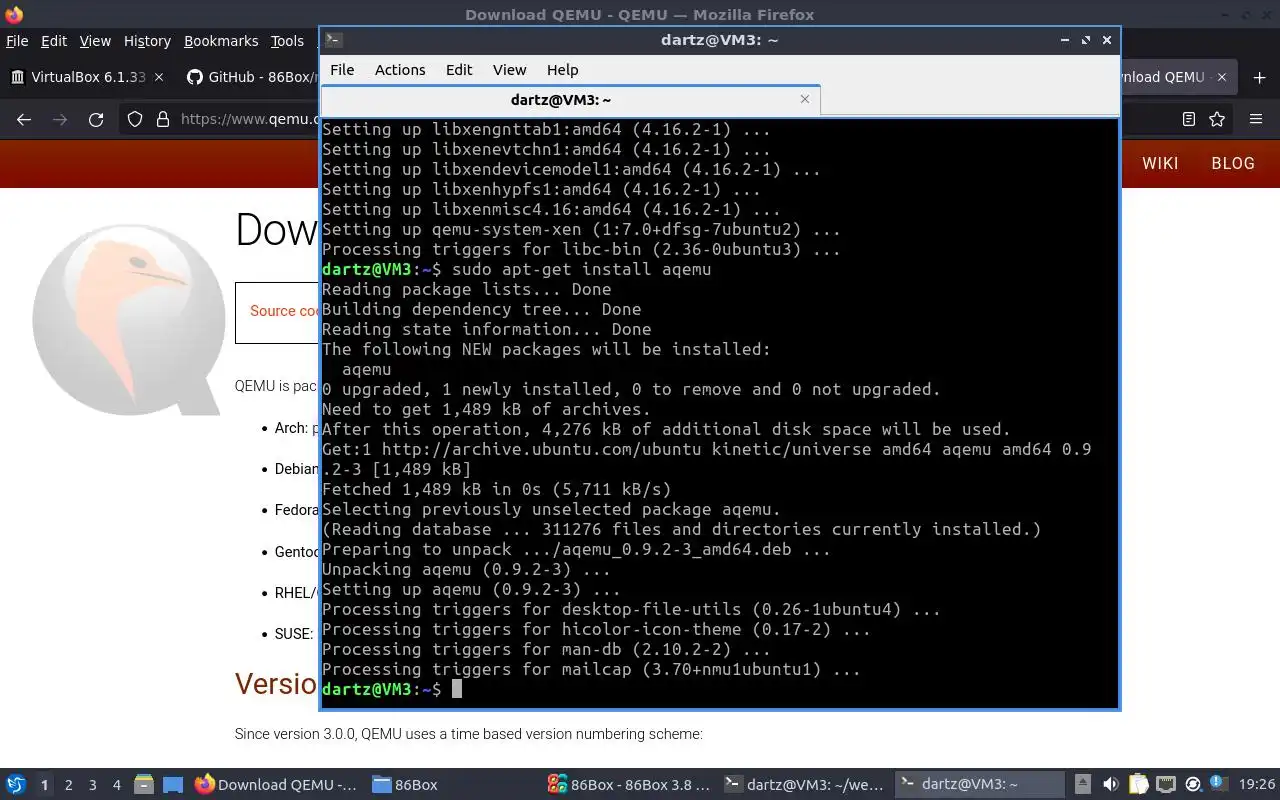Click the network connection tray icon
Viewport: 1280px width, 800px height.
(x=1166, y=785)
